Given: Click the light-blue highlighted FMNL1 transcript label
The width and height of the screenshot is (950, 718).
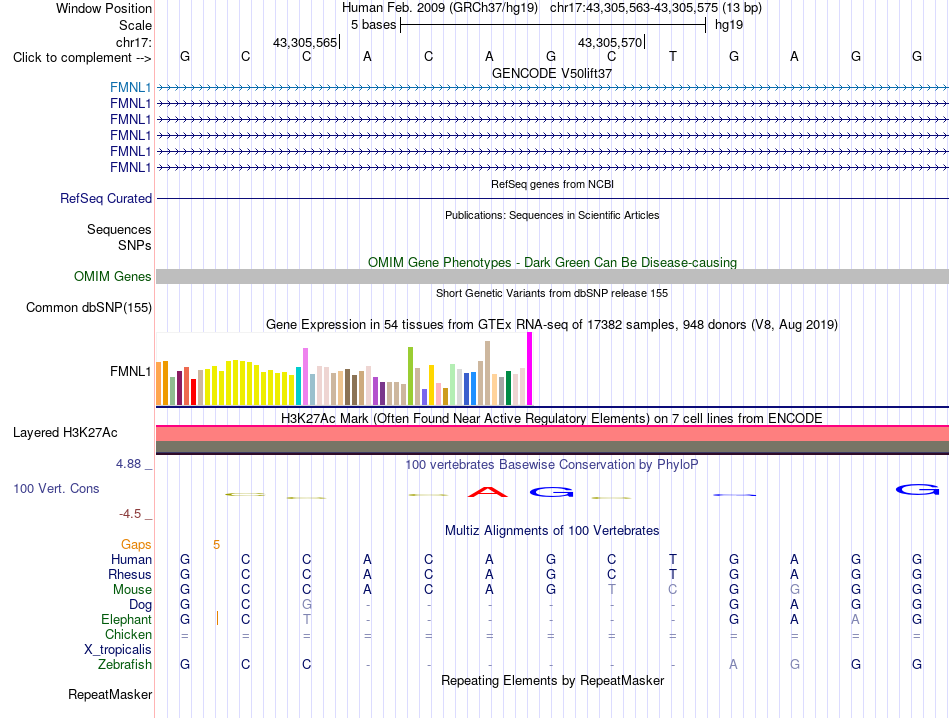Looking at the screenshot, I should (130, 87).
